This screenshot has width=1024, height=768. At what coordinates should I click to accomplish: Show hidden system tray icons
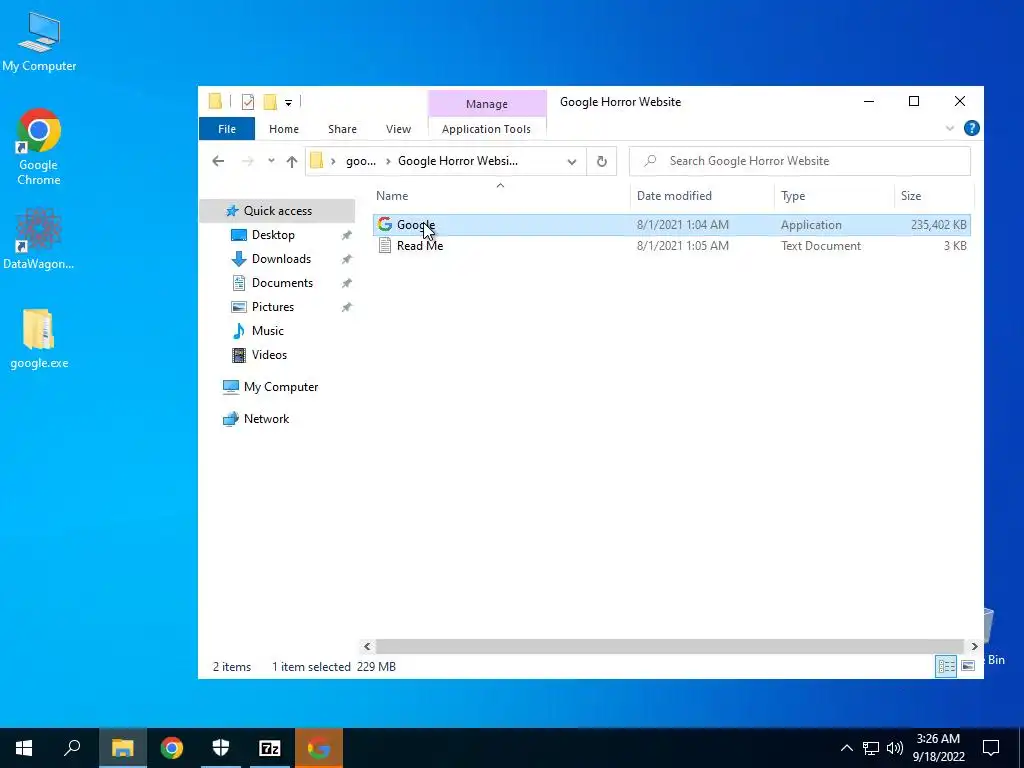[846, 748]
